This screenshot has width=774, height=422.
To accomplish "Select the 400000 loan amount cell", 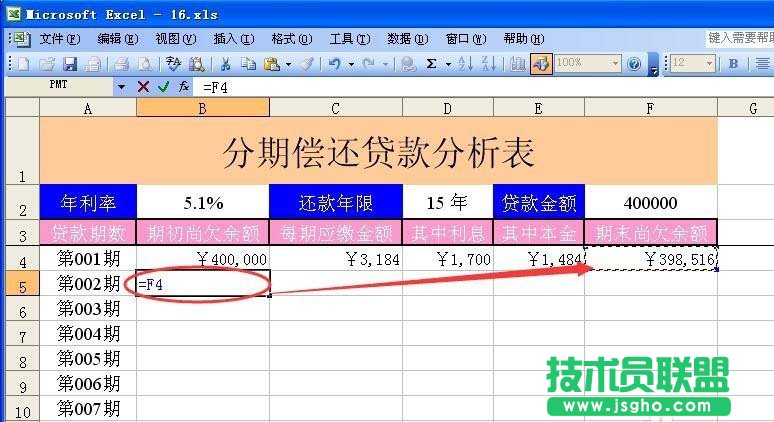I will (651, 202).
